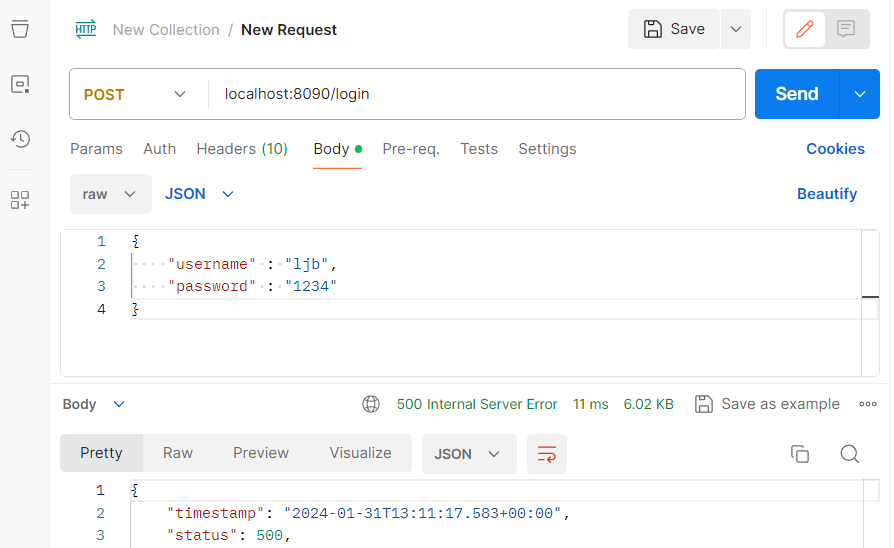Click 500 Internal Server Error status

point(477,404)
